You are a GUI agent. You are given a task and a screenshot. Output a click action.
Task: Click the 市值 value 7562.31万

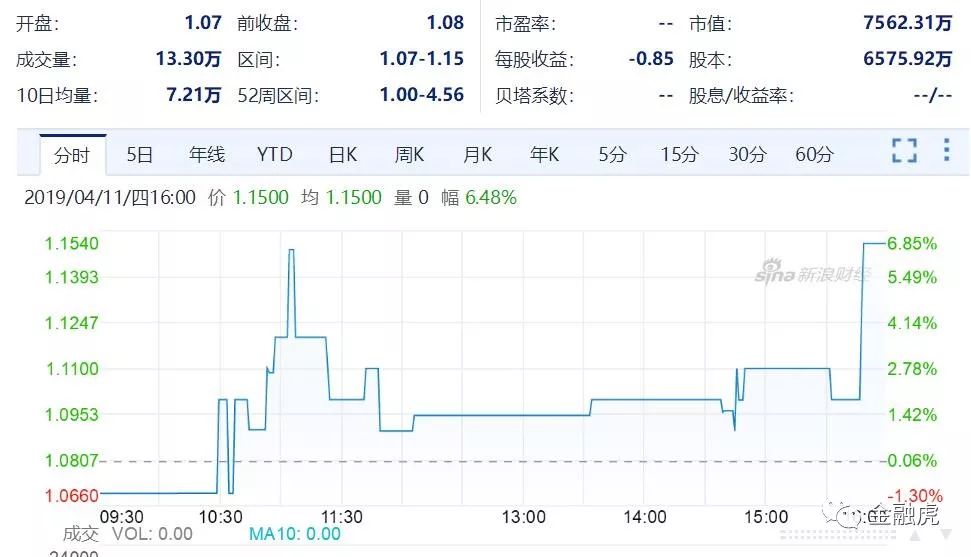point(907,22)
